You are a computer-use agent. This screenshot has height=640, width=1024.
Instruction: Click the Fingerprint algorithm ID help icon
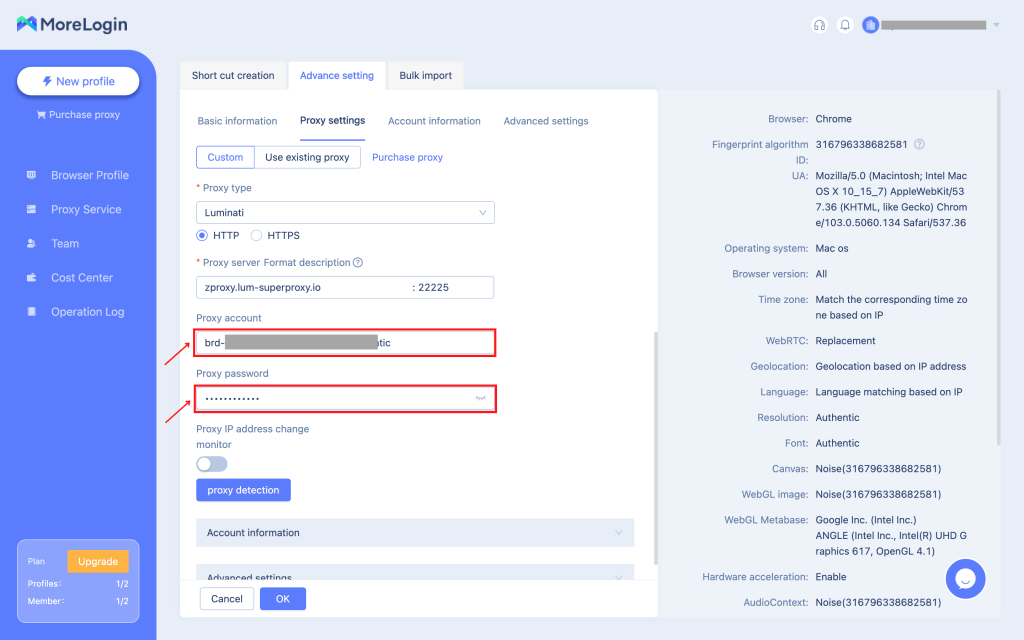pyautogui.click(x=920, y=144)
